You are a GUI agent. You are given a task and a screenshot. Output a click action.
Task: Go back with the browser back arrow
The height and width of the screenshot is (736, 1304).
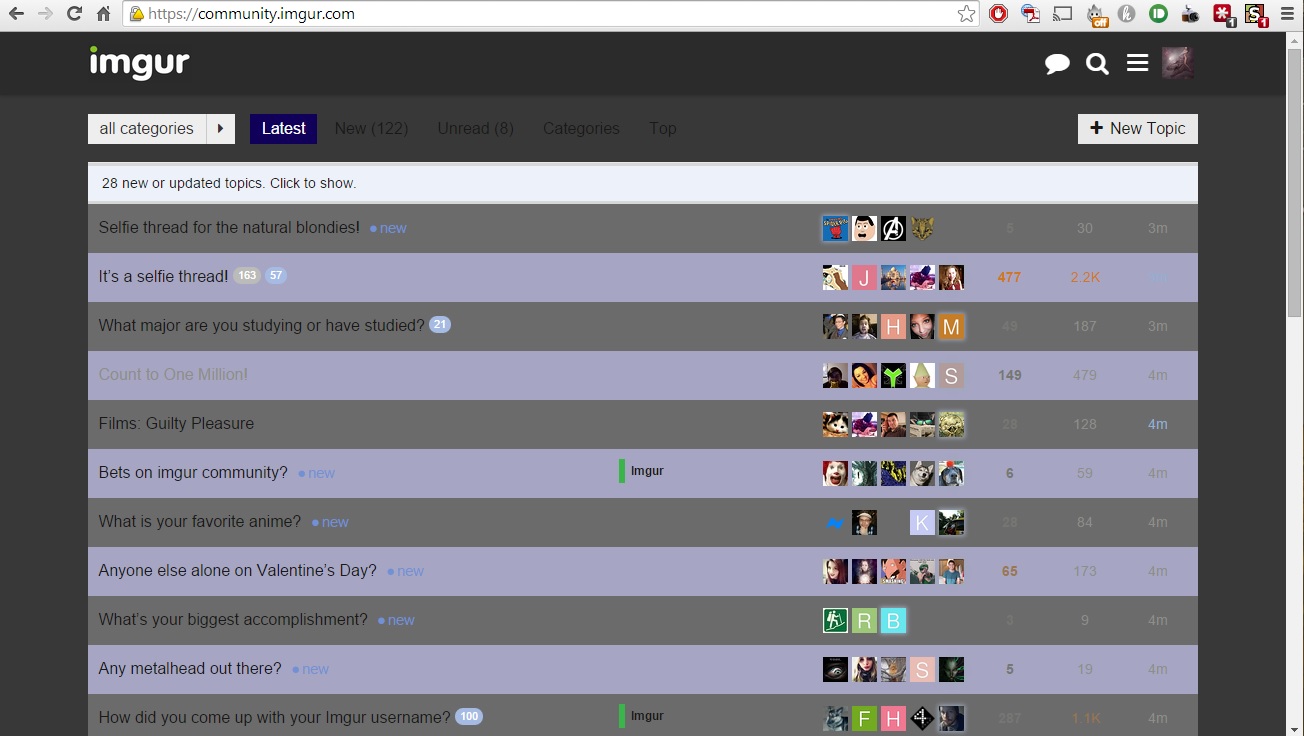[x=16, y=14]
